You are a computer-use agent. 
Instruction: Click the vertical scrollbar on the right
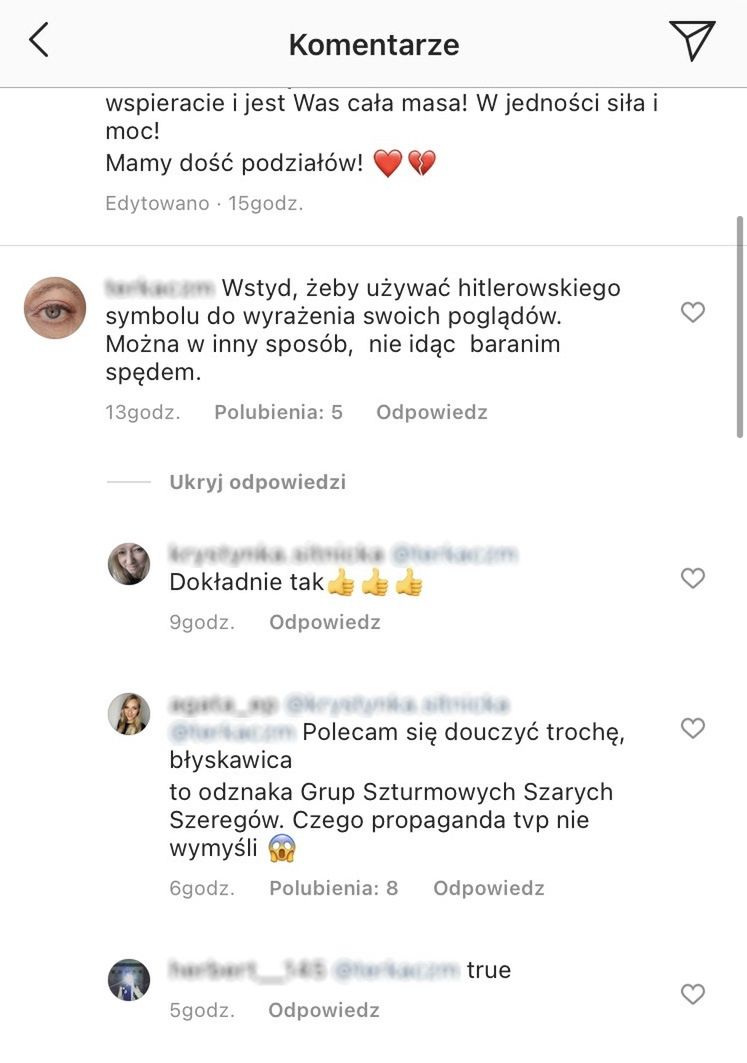pos(740,327)
